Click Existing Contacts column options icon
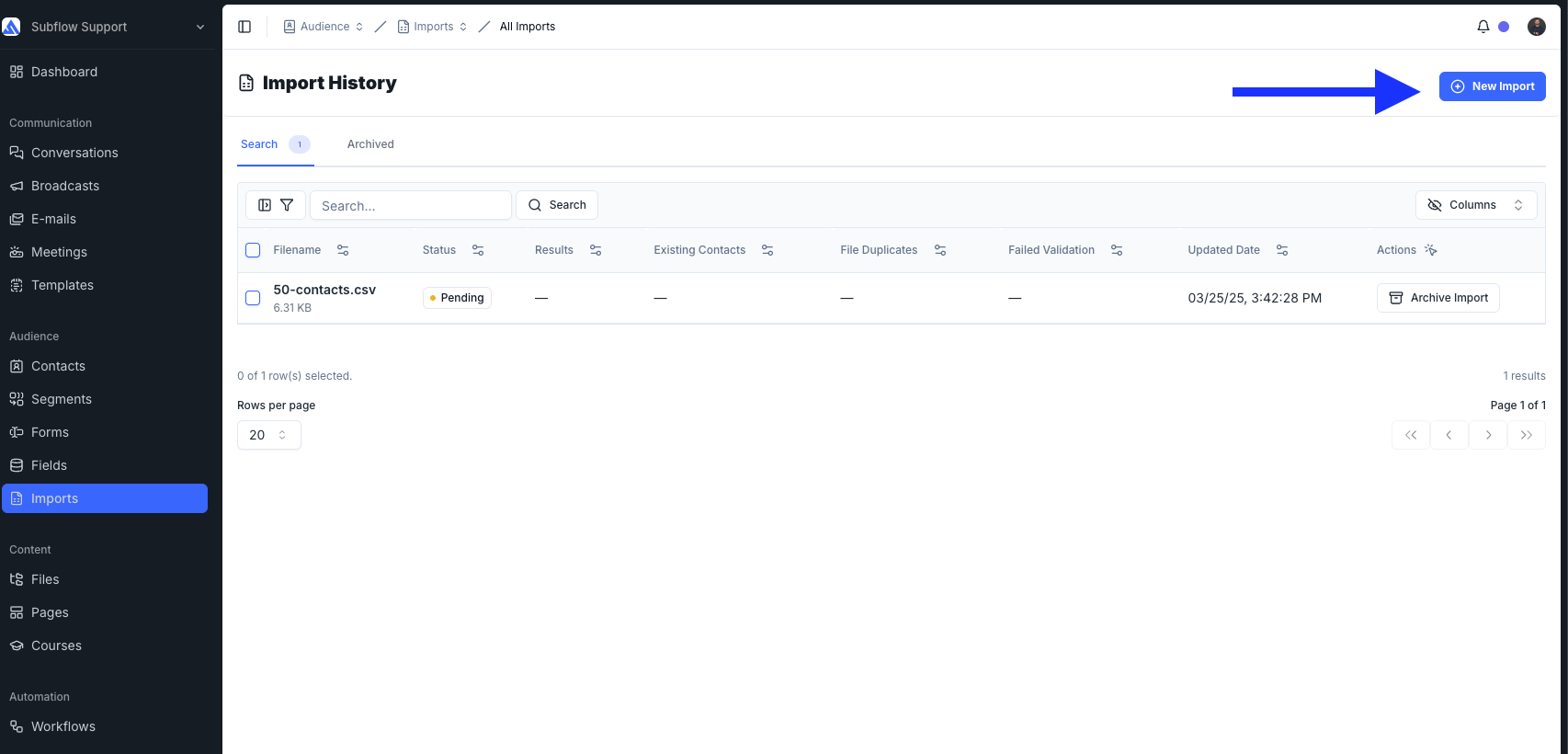This screenshot has height=754, width=1568. (767, 250)
